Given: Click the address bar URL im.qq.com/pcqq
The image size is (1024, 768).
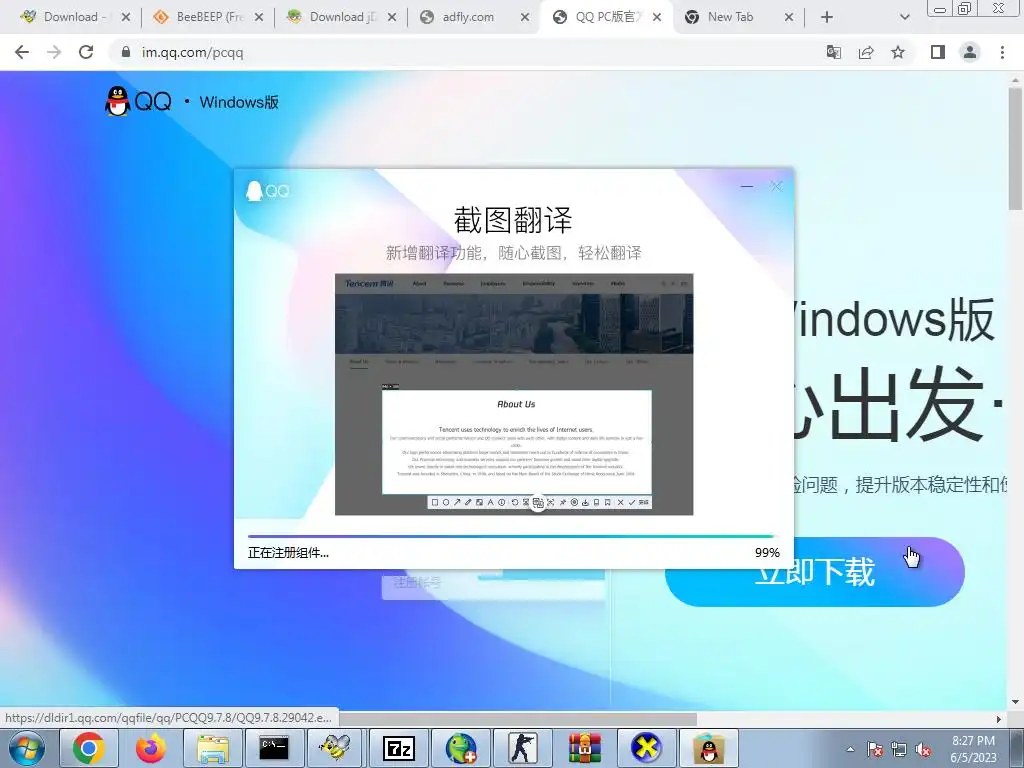Looking at the screenshot, I should coord(193,52).
